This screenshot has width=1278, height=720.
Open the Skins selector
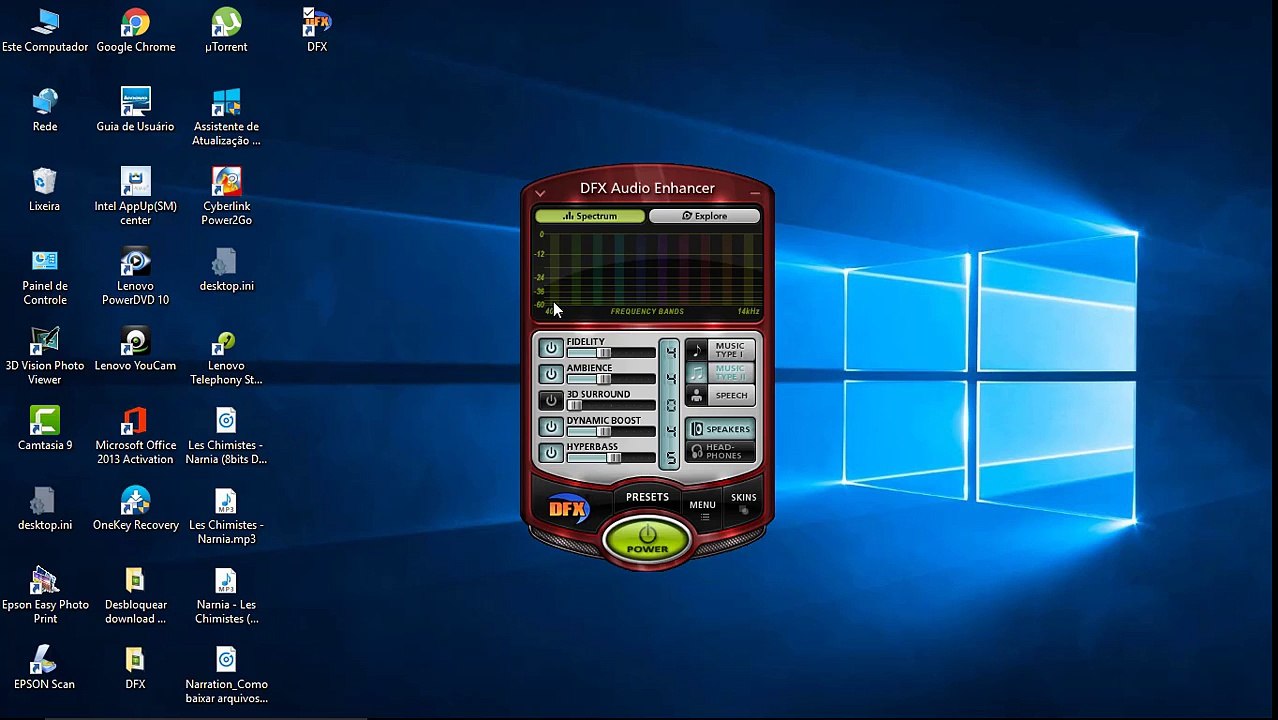[743, 502]
